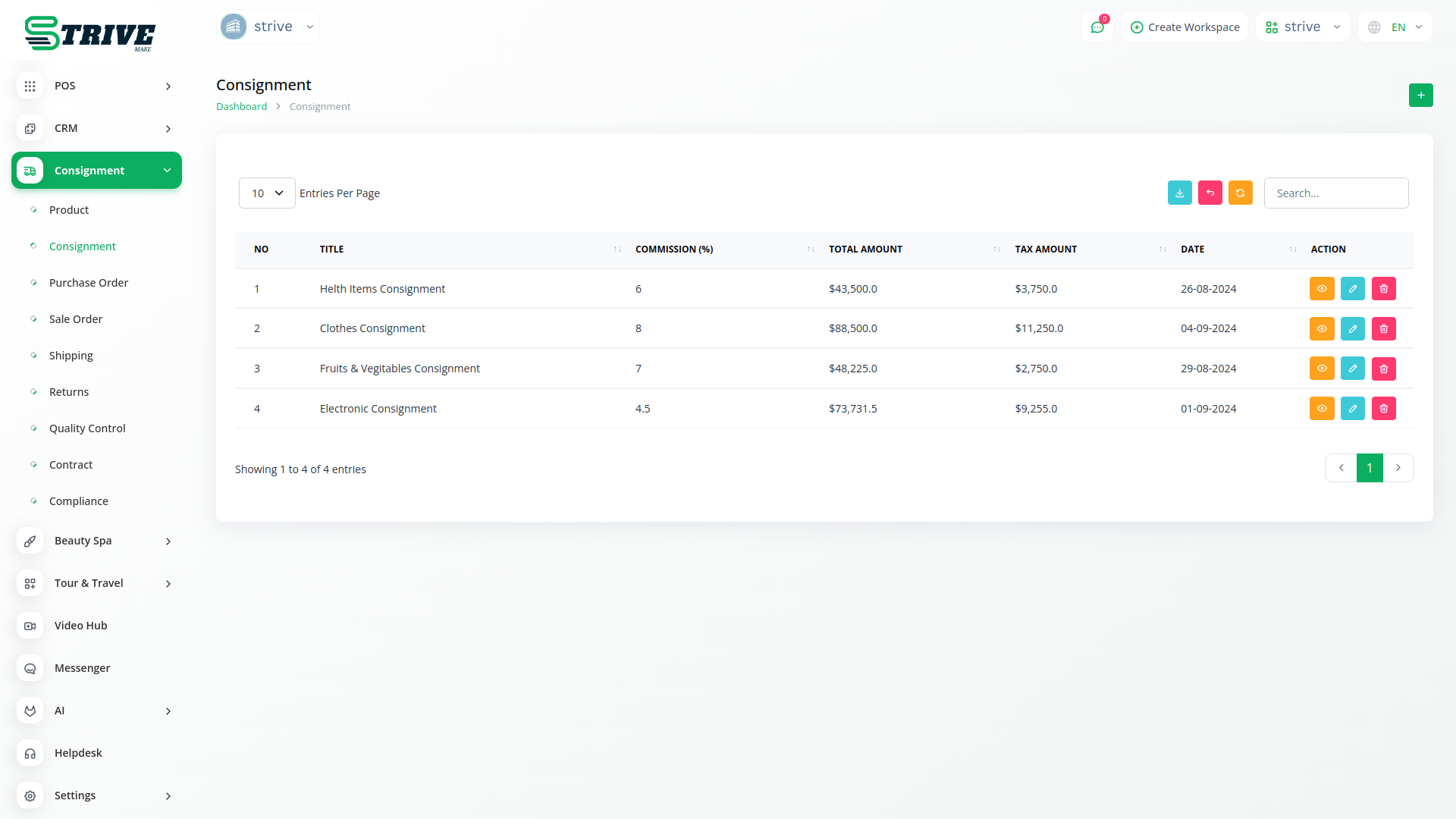This screenshot has height=819, width=1456.
Task: Delete the Helth Items Consignment row
Action: coord(1383,288)
